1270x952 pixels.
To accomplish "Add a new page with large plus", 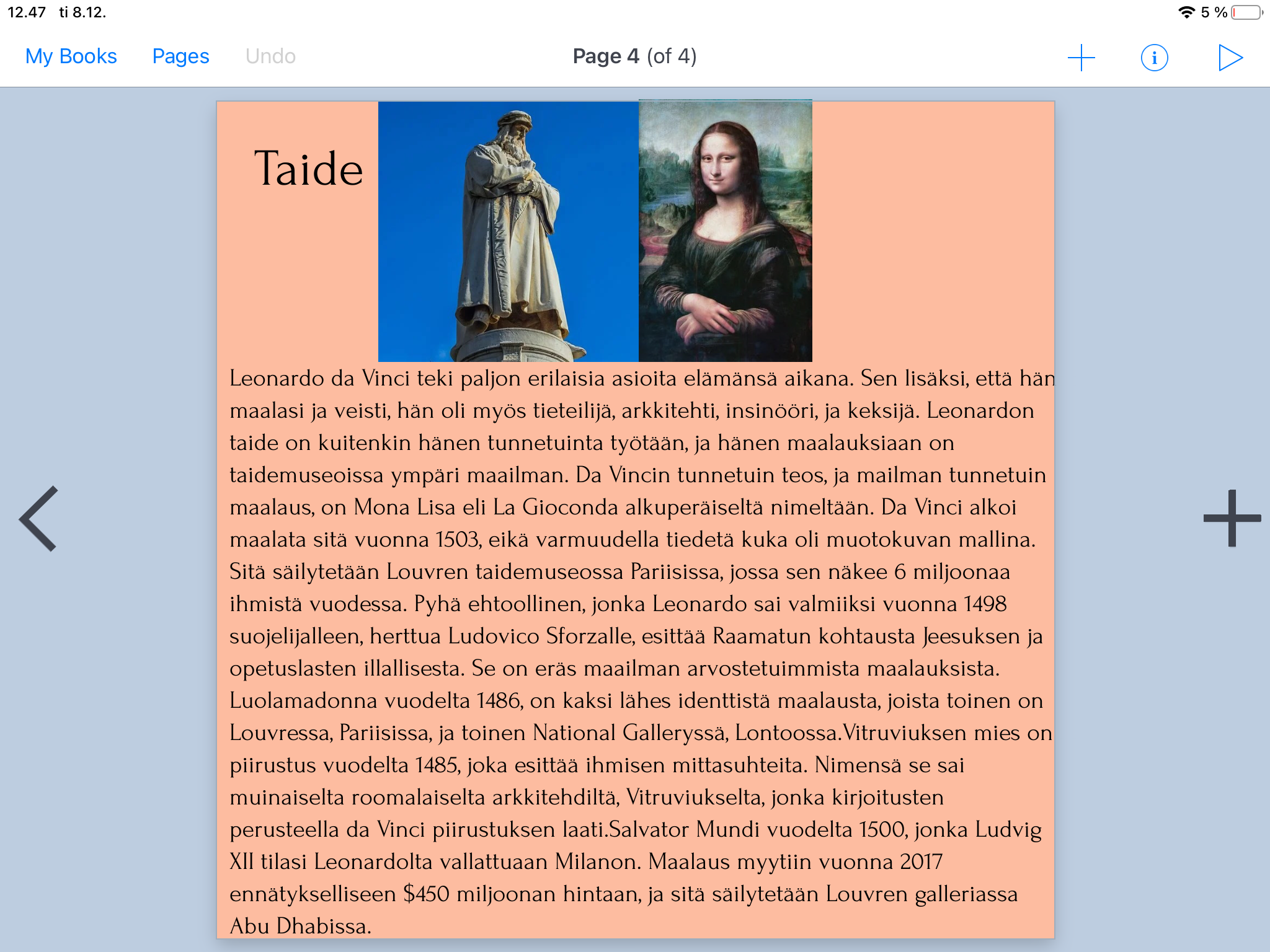I will (1232, 519).
